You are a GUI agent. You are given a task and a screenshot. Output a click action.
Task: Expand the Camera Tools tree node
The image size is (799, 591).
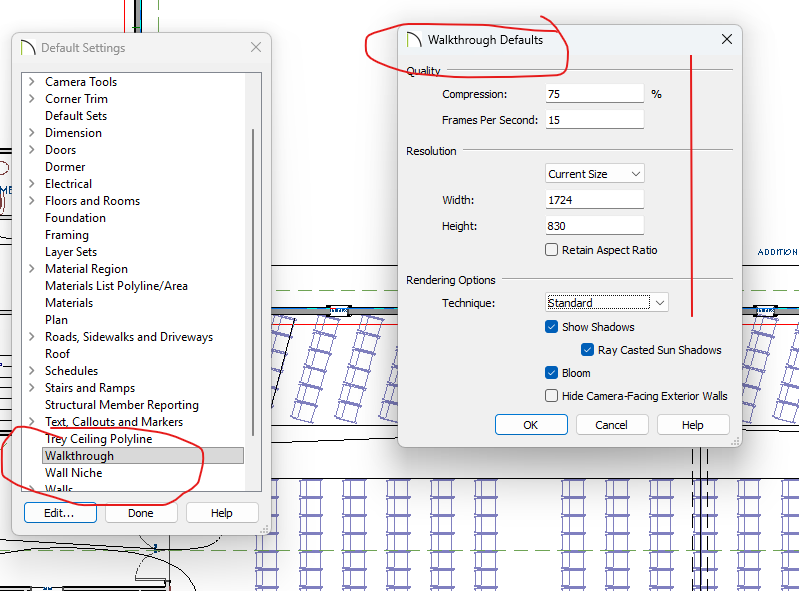point(32,82)
